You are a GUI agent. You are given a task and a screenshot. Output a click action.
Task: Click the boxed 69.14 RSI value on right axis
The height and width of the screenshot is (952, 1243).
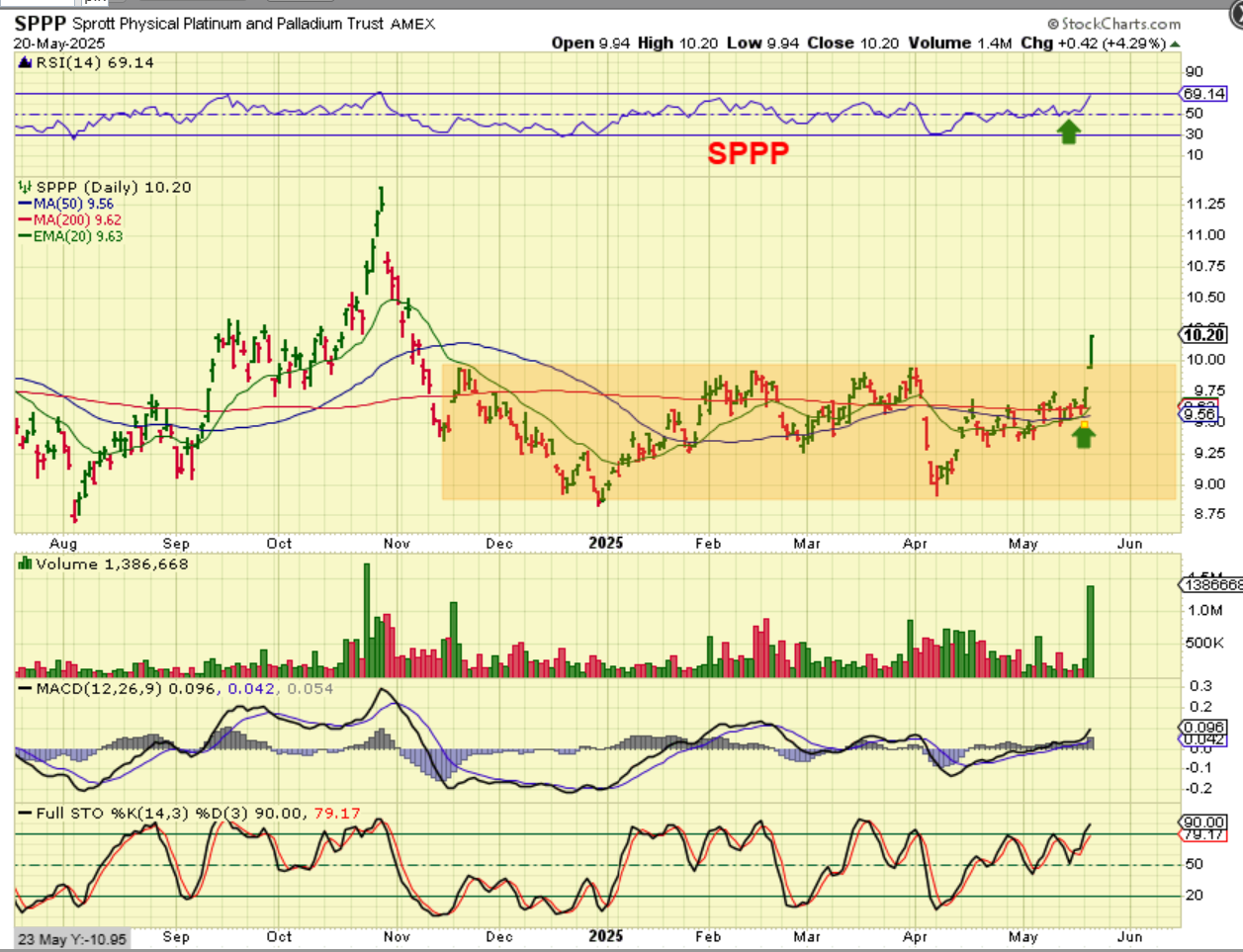point(1203,94)
